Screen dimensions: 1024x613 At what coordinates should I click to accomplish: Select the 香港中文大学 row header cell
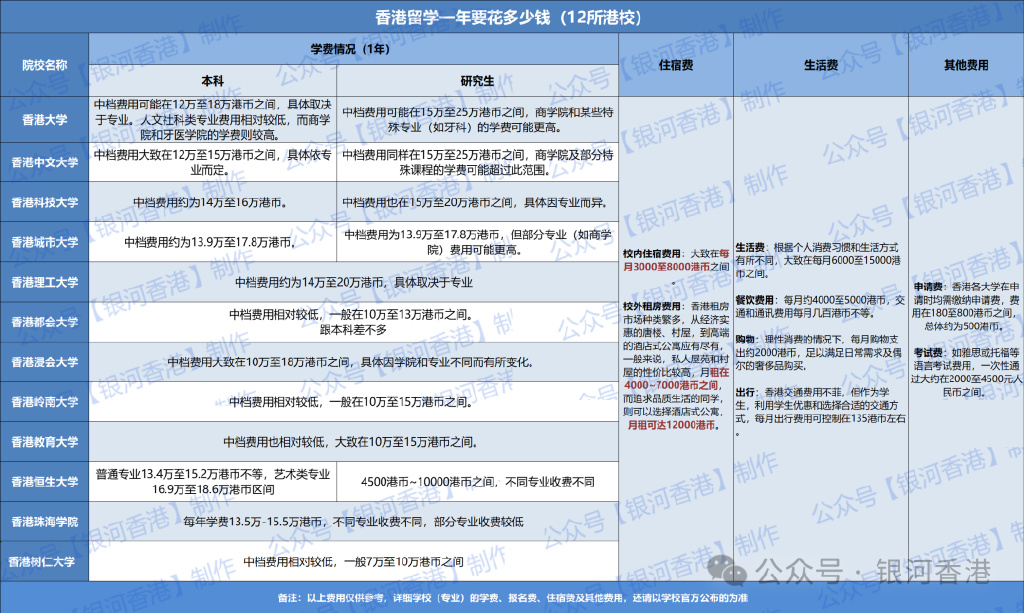pyautogui.click(x=44, y=163)
